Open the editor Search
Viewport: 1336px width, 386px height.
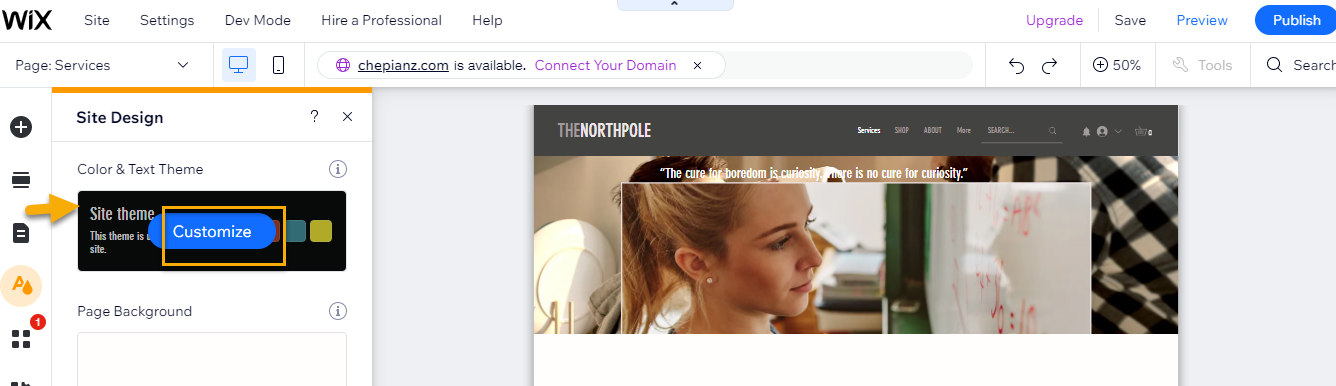pyautogui.click(x=1300, y=65)
